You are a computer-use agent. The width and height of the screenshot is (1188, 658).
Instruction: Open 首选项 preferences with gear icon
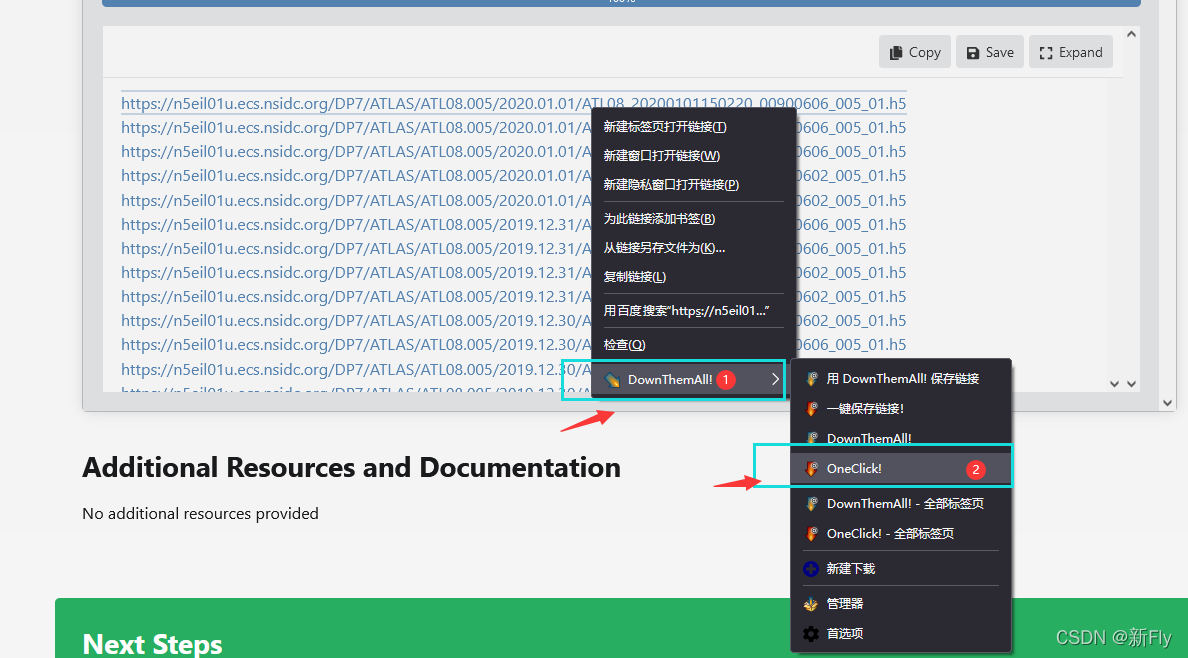901,634
